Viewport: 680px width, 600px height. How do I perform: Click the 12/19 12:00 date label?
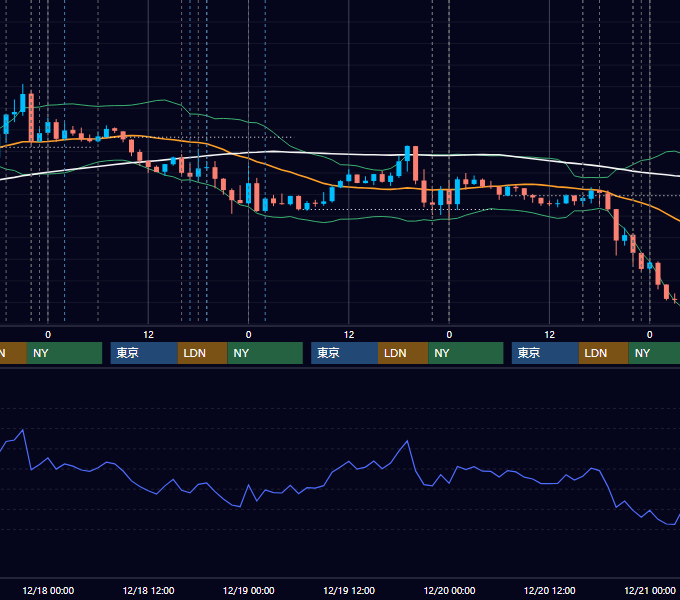pos(349,590)
